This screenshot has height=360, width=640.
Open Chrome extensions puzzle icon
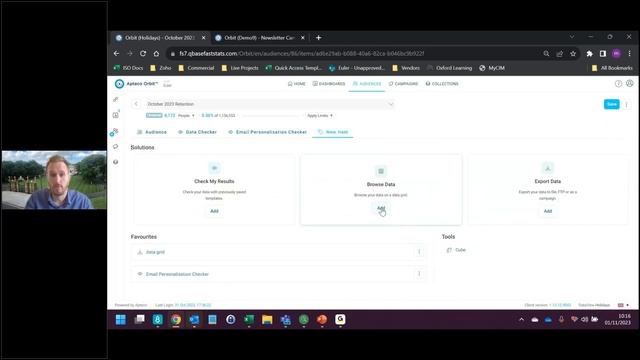[x=589, y=53]
